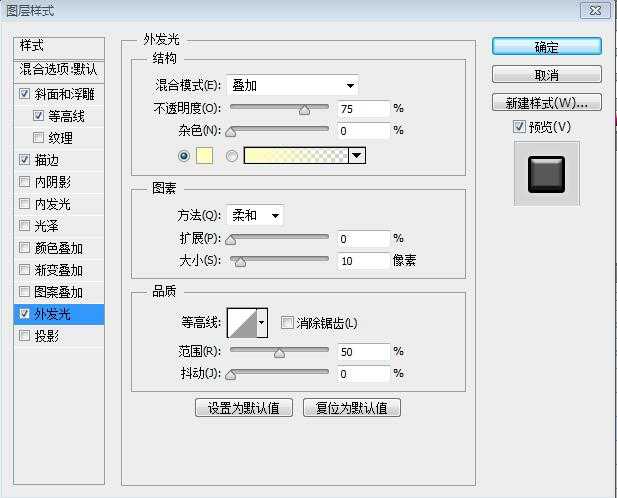Open the 渐变叠加 style settings

tap(59, 270)
